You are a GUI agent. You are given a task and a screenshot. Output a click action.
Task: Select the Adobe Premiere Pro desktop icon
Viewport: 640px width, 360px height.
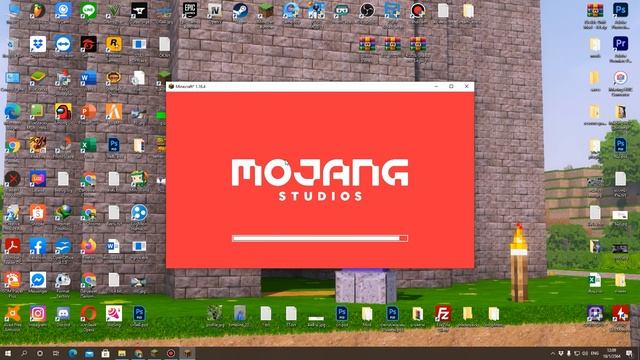click(620, 44)
